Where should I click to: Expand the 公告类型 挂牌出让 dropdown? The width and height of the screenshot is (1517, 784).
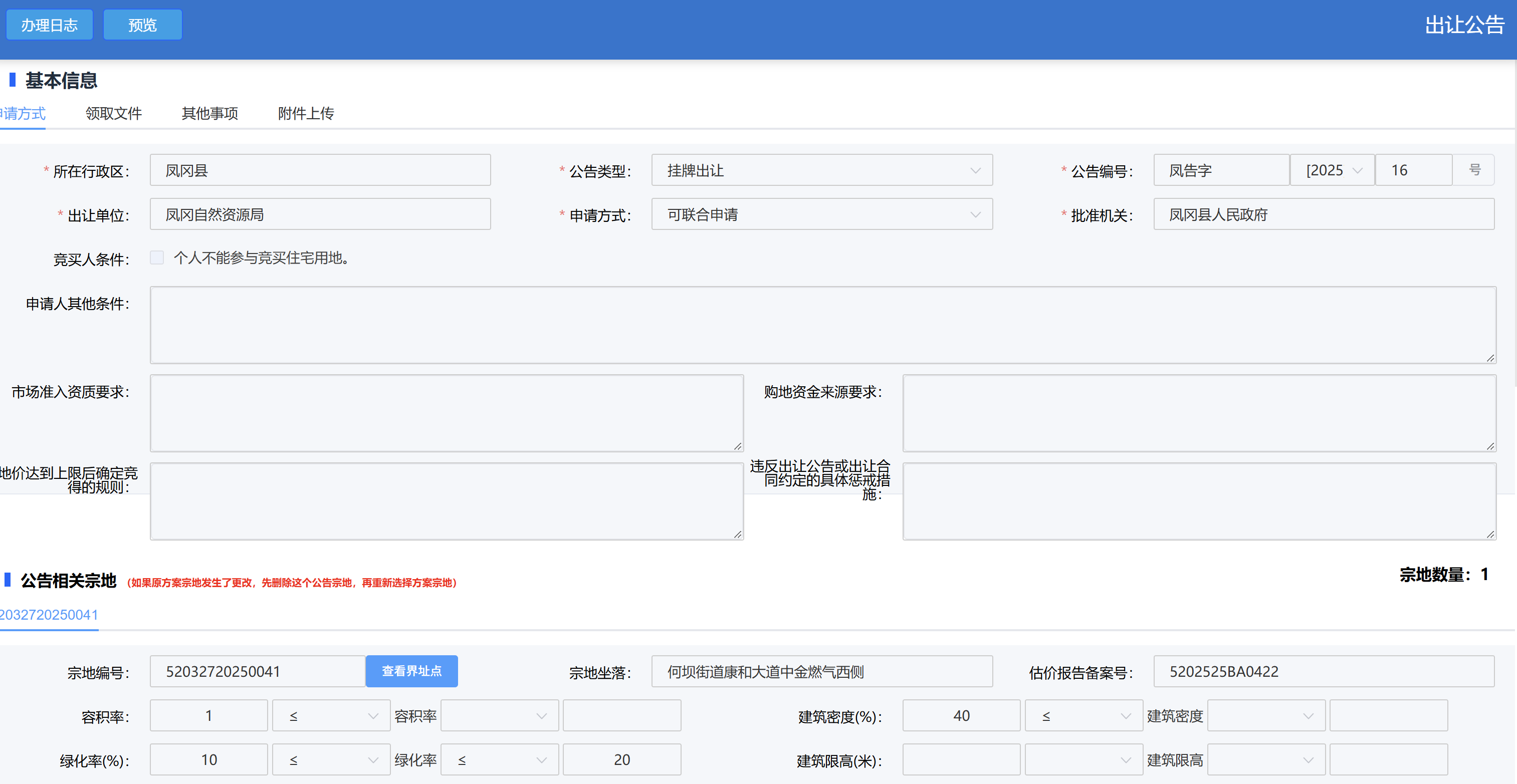[821, 171]
